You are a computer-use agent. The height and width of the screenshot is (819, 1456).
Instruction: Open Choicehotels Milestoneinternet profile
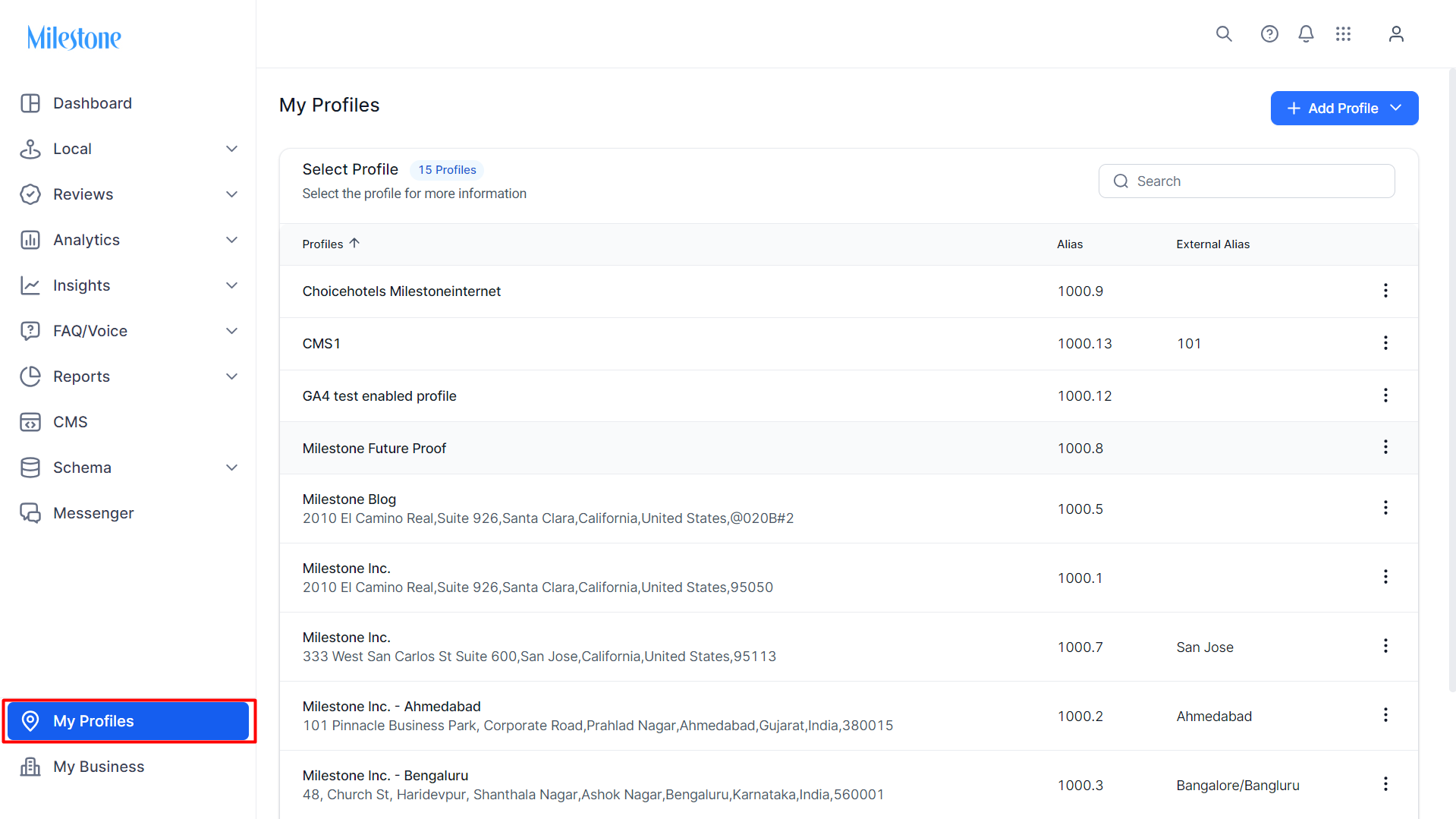(401, 291)
